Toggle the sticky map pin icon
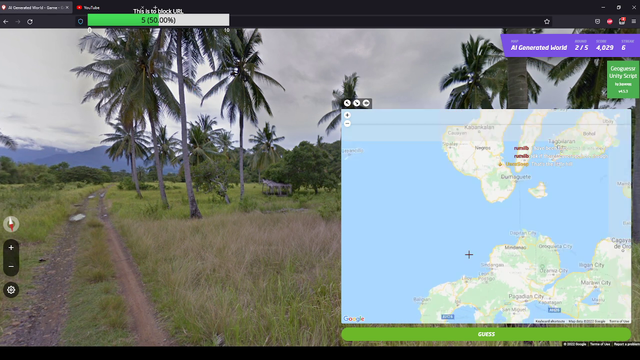 pyautogui.click(x=366, y=103)
